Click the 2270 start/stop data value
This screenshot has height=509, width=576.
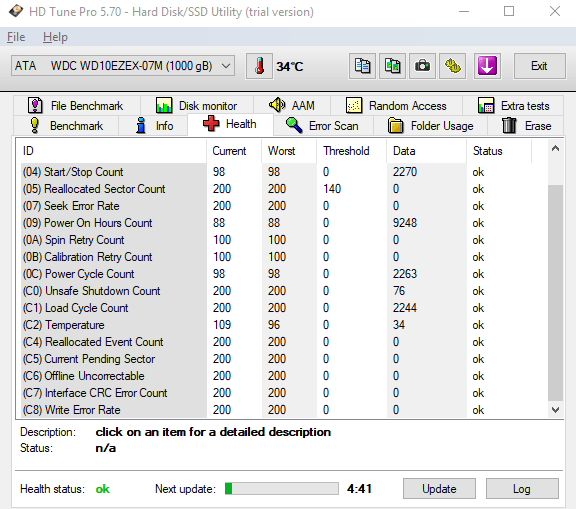point(405,172)
